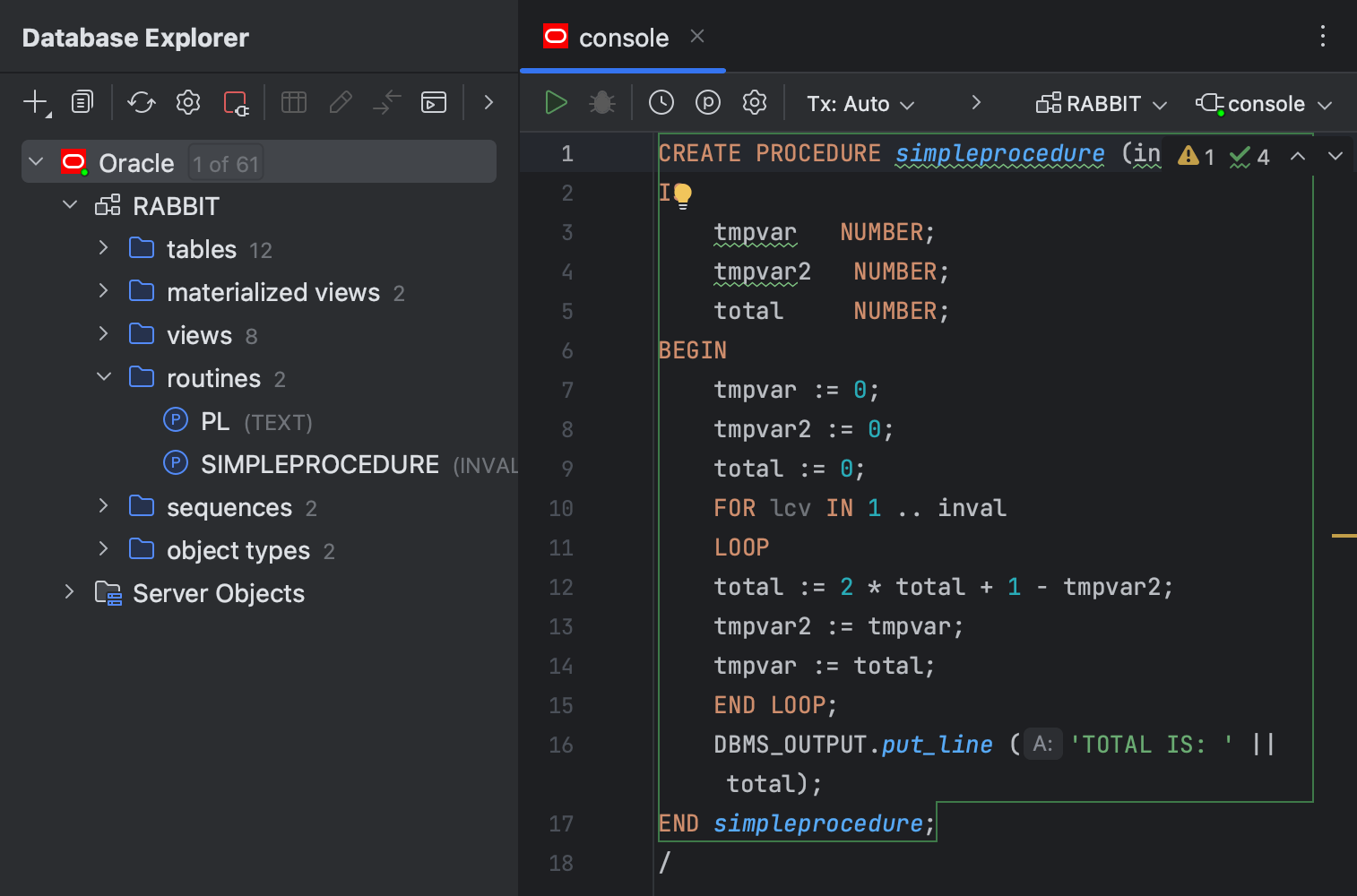This screenshot has width=1357, height=896.
Task: Show the execution Plan icon
Action: coord(707,102)
